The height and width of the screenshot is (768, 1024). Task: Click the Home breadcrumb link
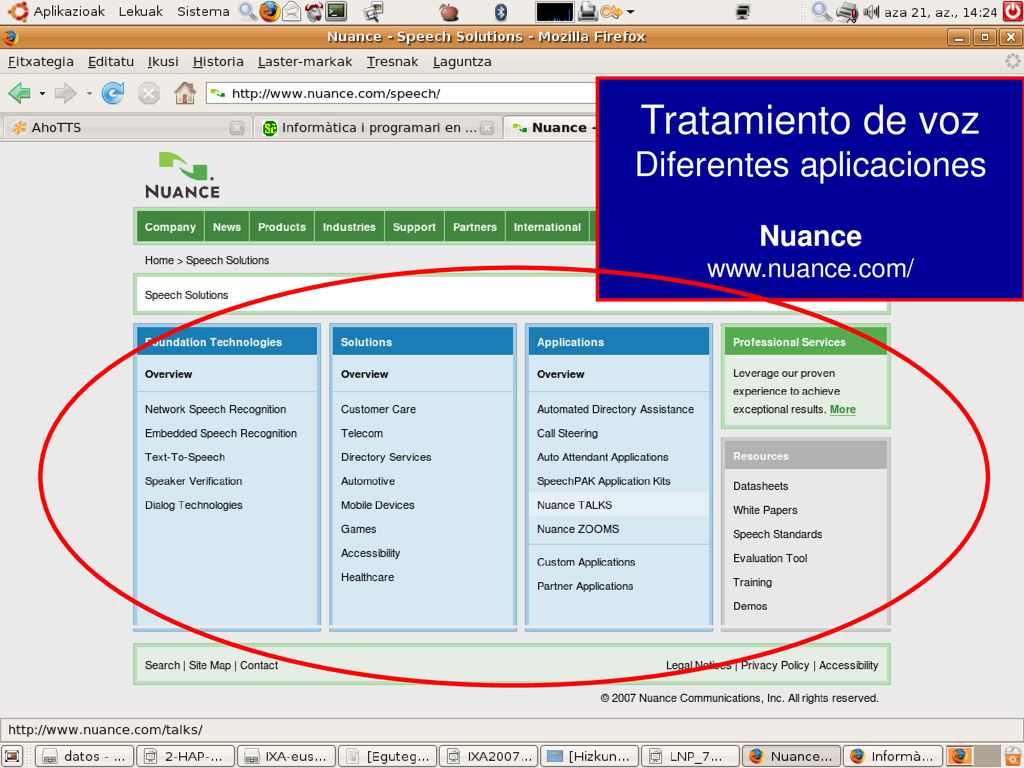tap(159, 260)
